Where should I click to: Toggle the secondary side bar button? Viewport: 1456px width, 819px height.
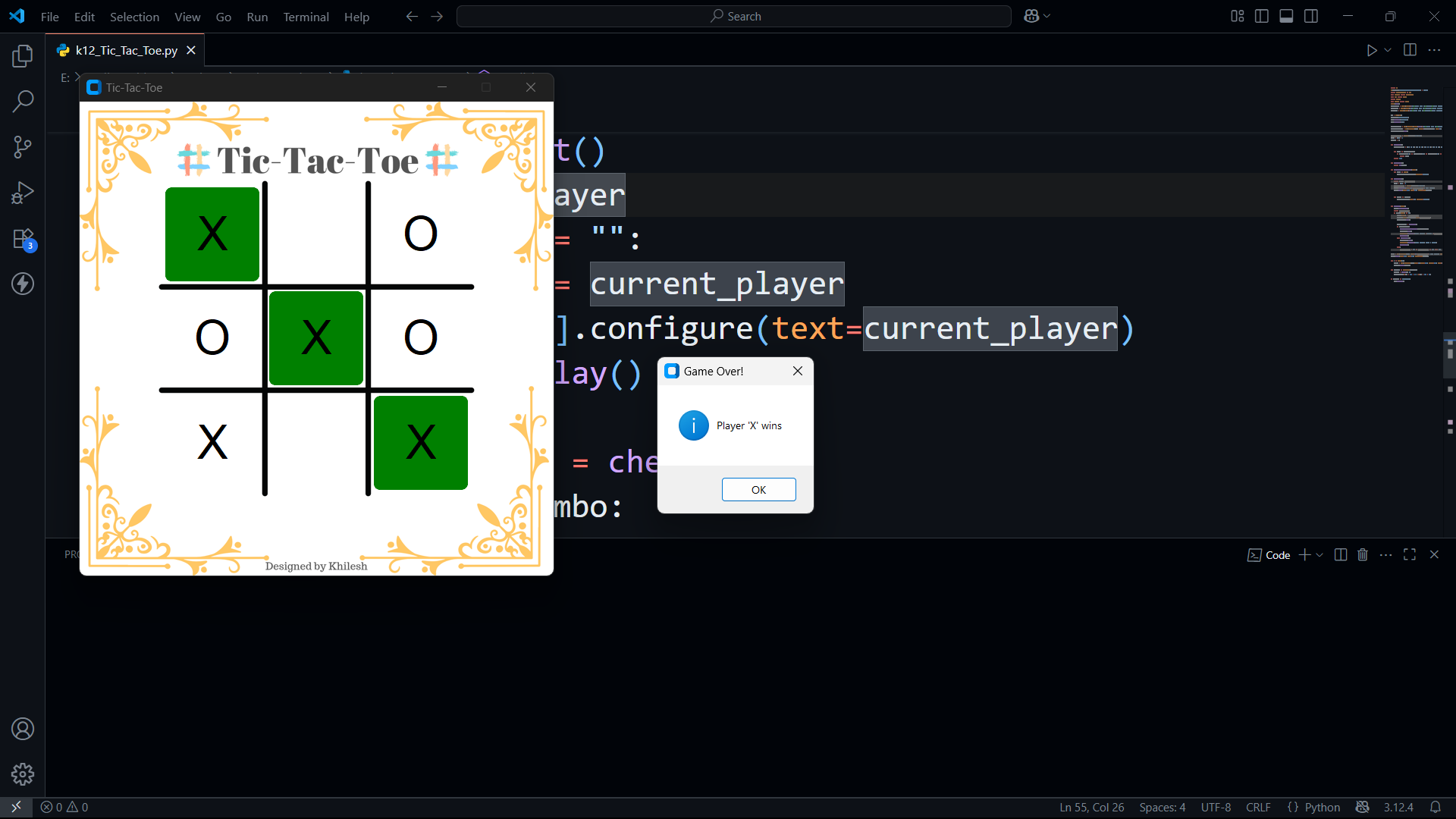1311,16
